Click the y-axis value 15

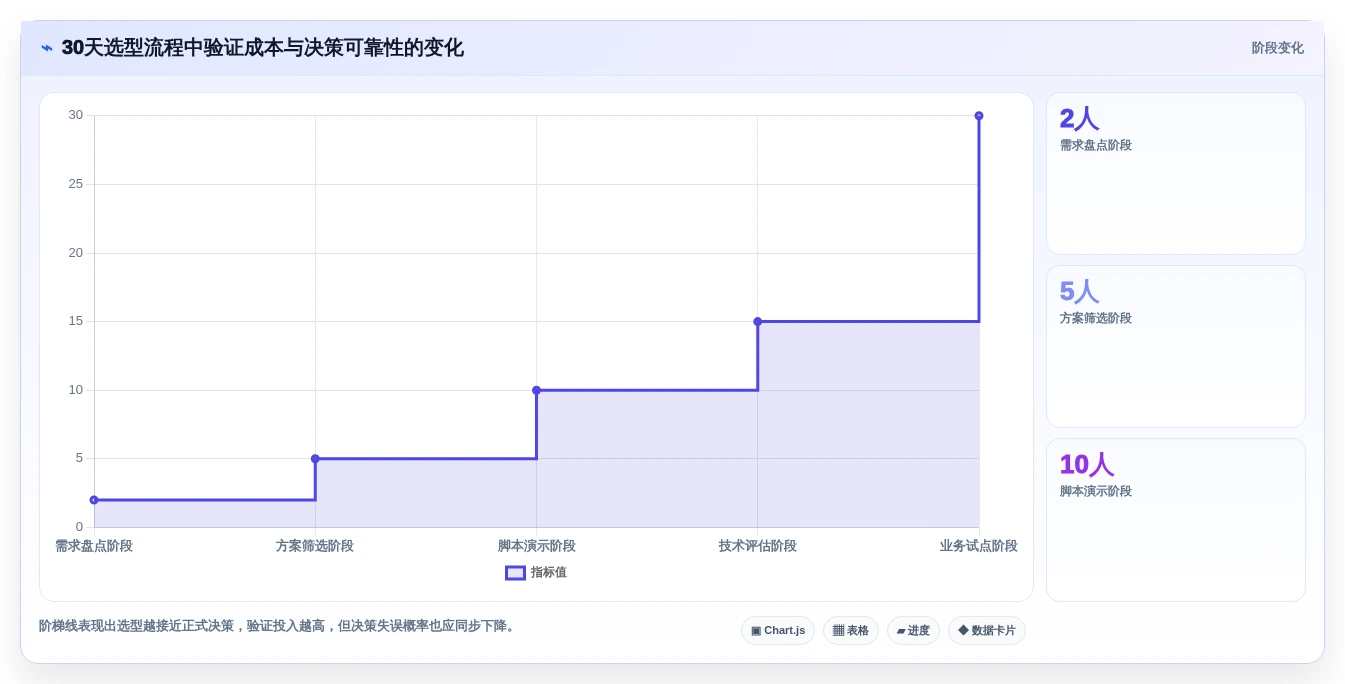tap(76, 321)
